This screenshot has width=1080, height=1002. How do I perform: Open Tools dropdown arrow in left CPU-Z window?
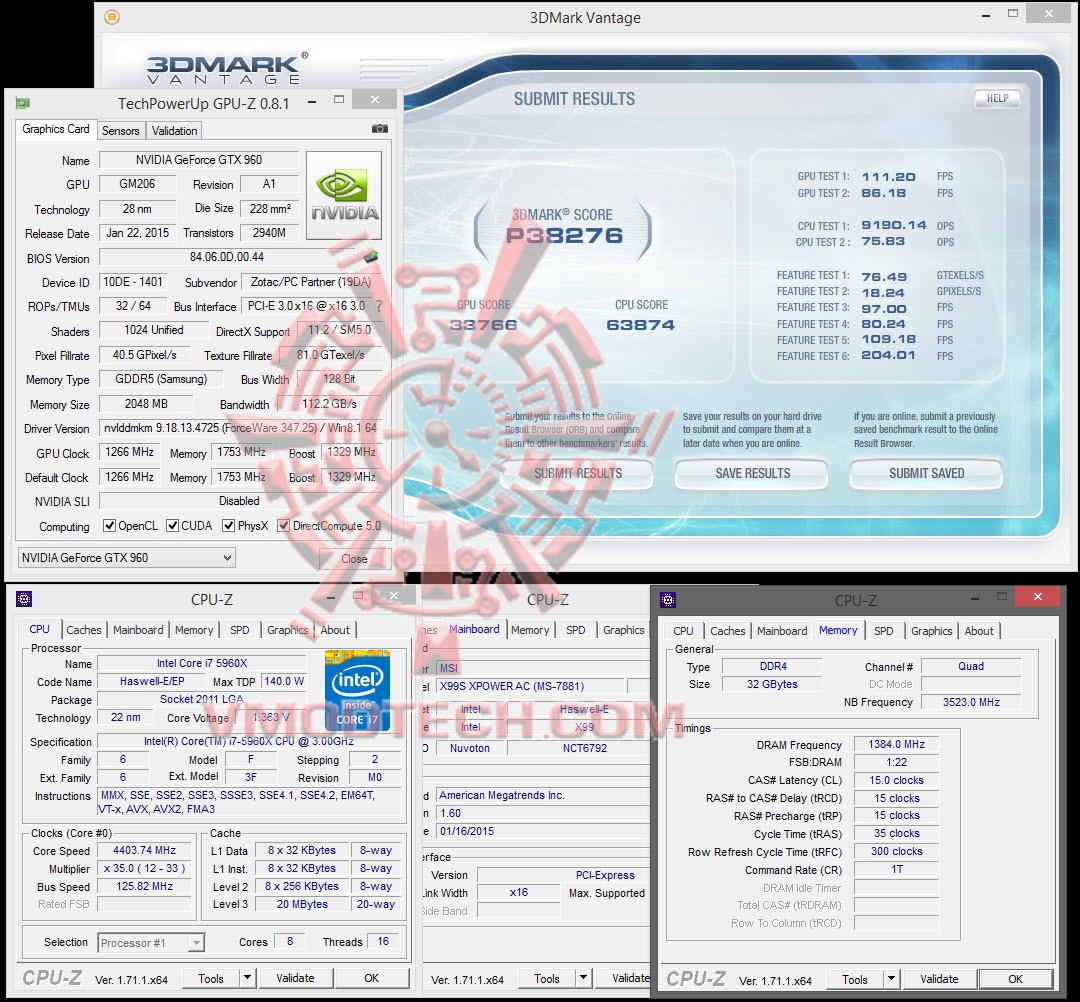coord(248,978)
